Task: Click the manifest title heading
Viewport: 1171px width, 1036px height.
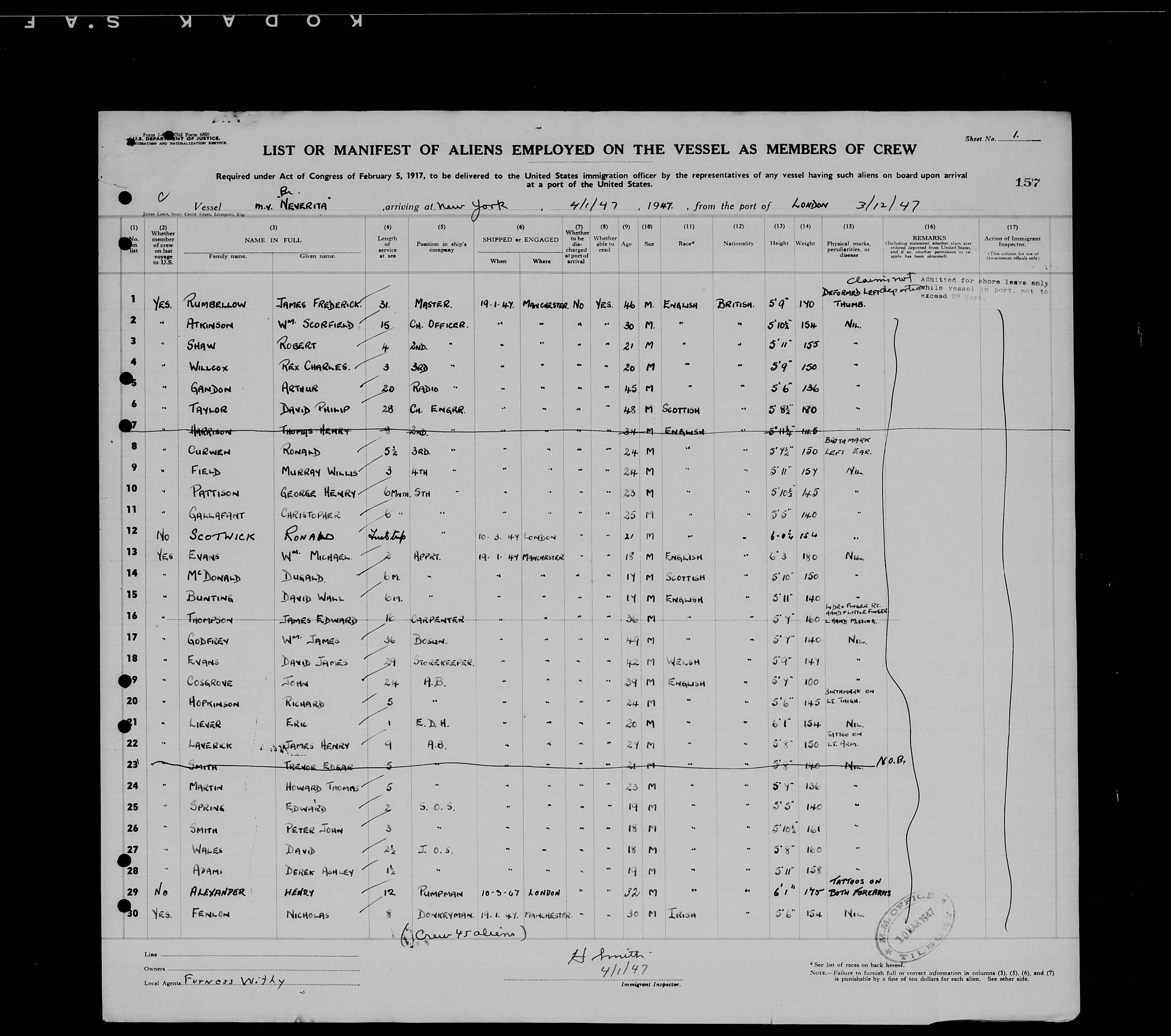Action: coord(590,150)
